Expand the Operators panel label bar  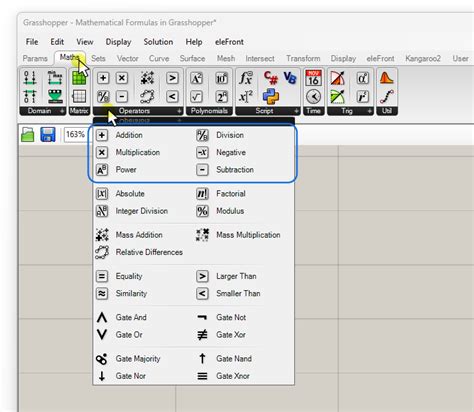point(138,111)
